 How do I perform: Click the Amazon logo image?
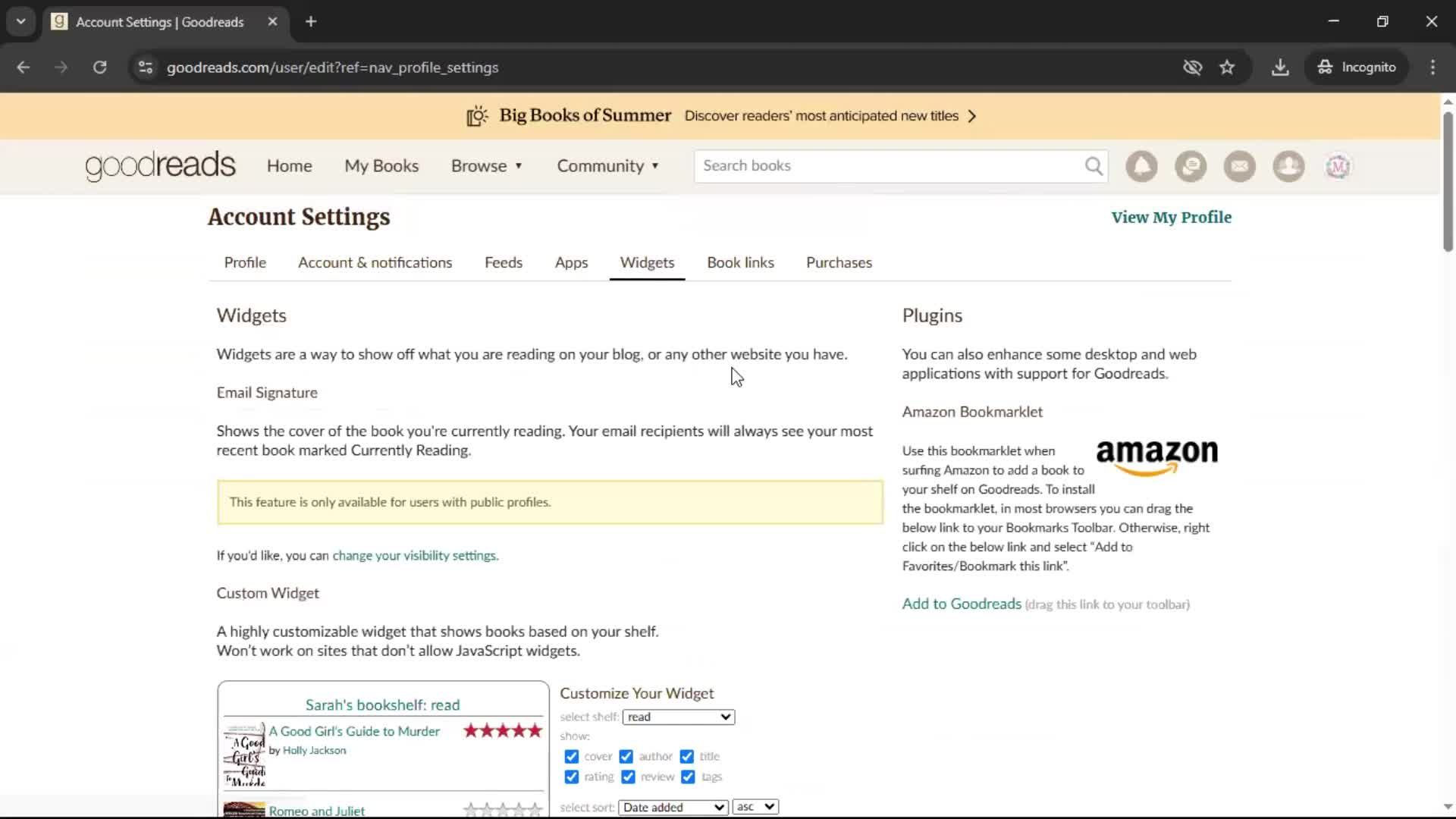pyautogui.click(x=1156, y=457)
